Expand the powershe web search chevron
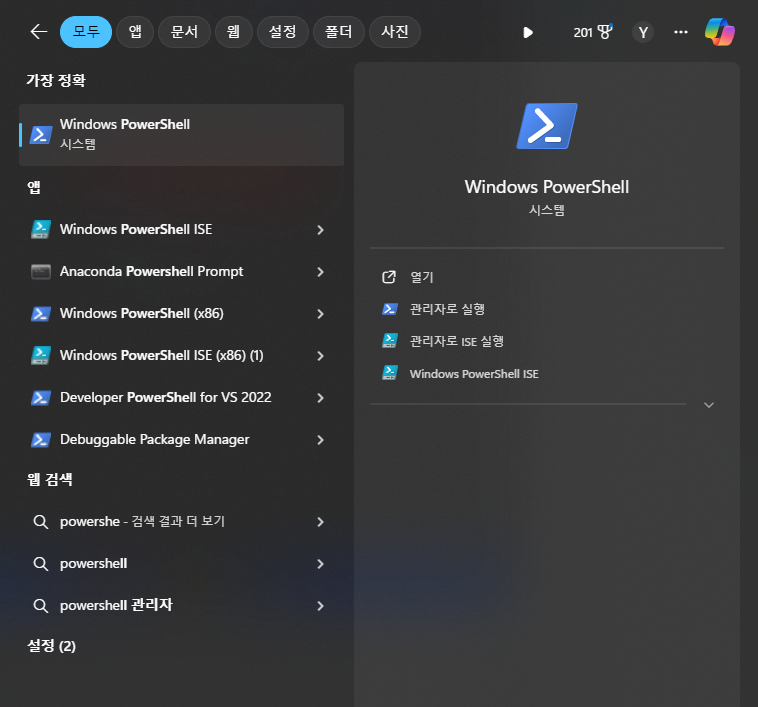Viewport: 758px width, 707px height. point(321,522)
